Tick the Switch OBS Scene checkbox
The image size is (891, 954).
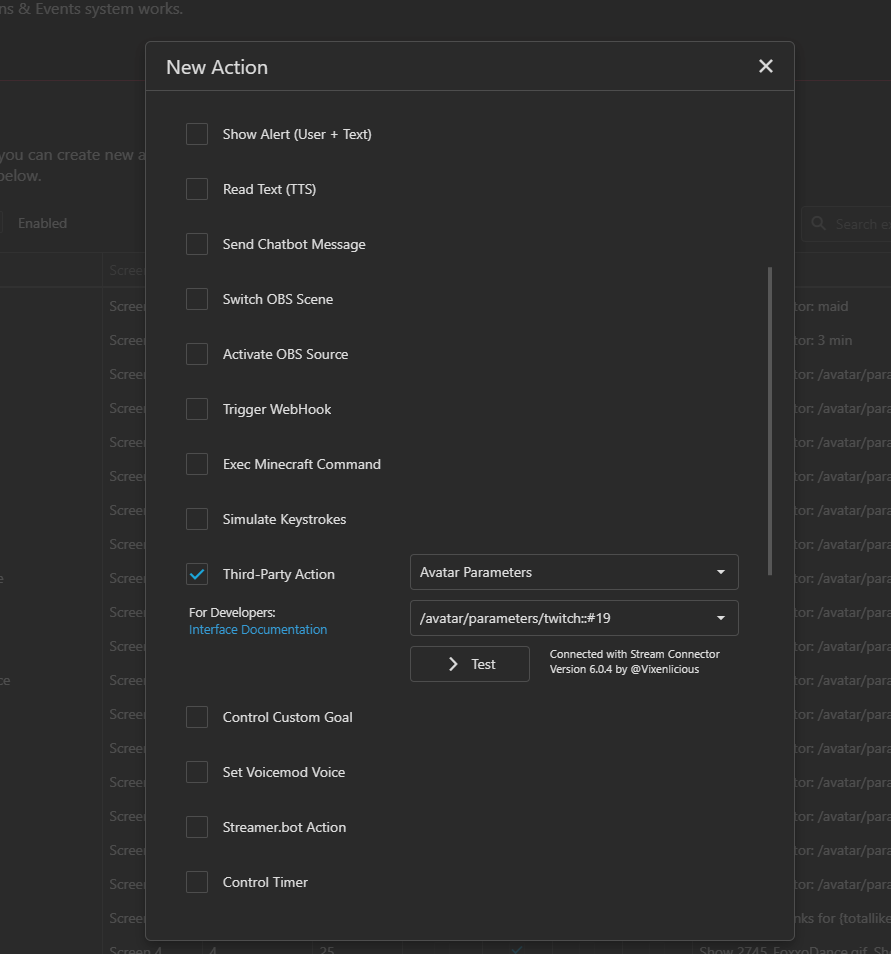pyautogui.click(x=197, y=299)
